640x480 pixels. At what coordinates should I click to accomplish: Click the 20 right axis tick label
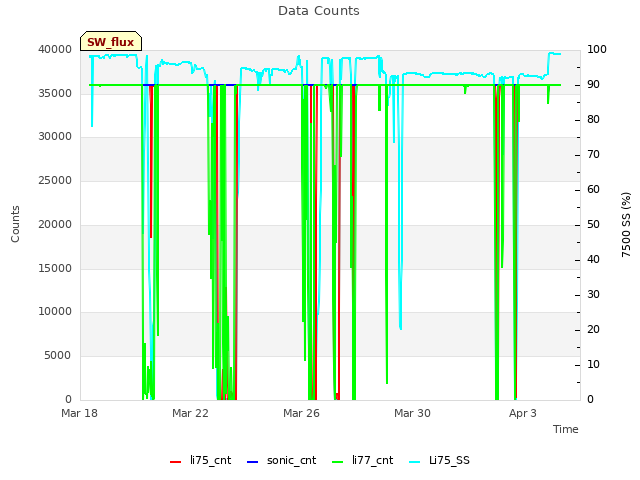tap(593, 329)
